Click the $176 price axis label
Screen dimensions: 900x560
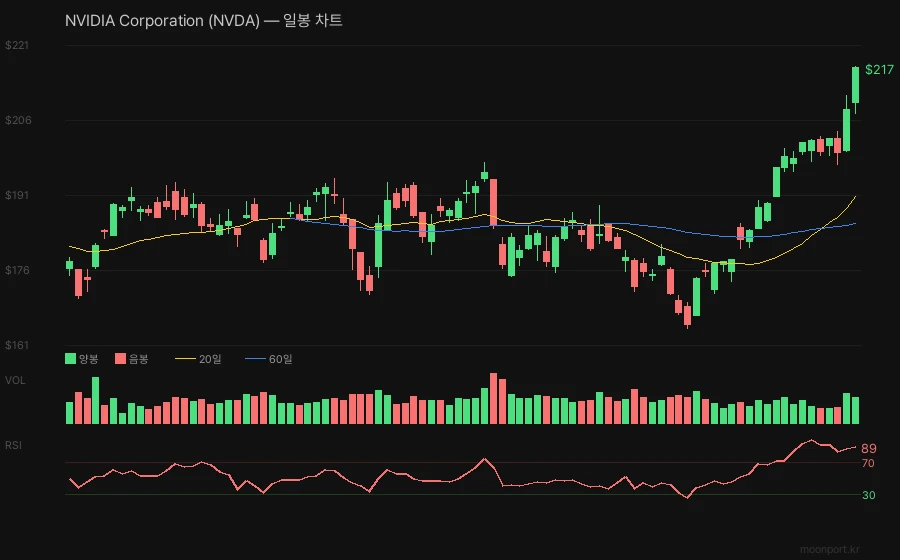(x=17, y=270)
